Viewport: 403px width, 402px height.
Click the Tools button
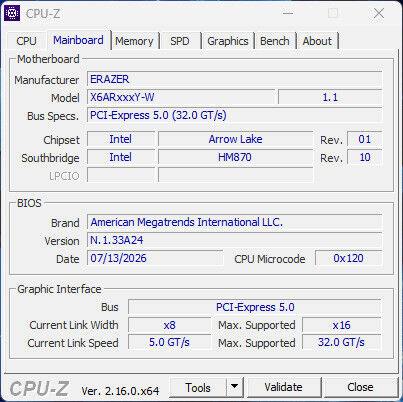tap(198, 387)
